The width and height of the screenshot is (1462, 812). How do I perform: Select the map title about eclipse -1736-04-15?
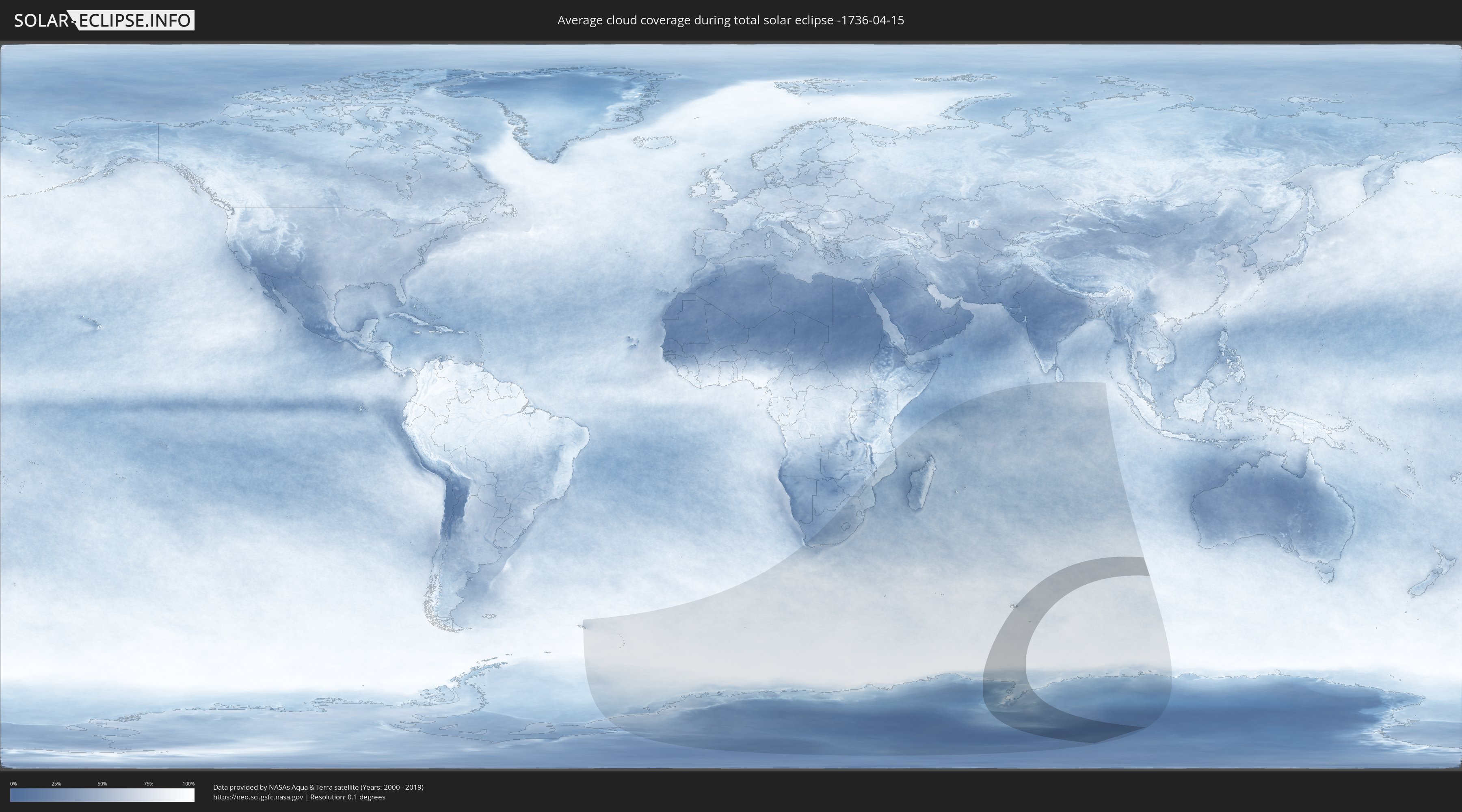(731, 20)
